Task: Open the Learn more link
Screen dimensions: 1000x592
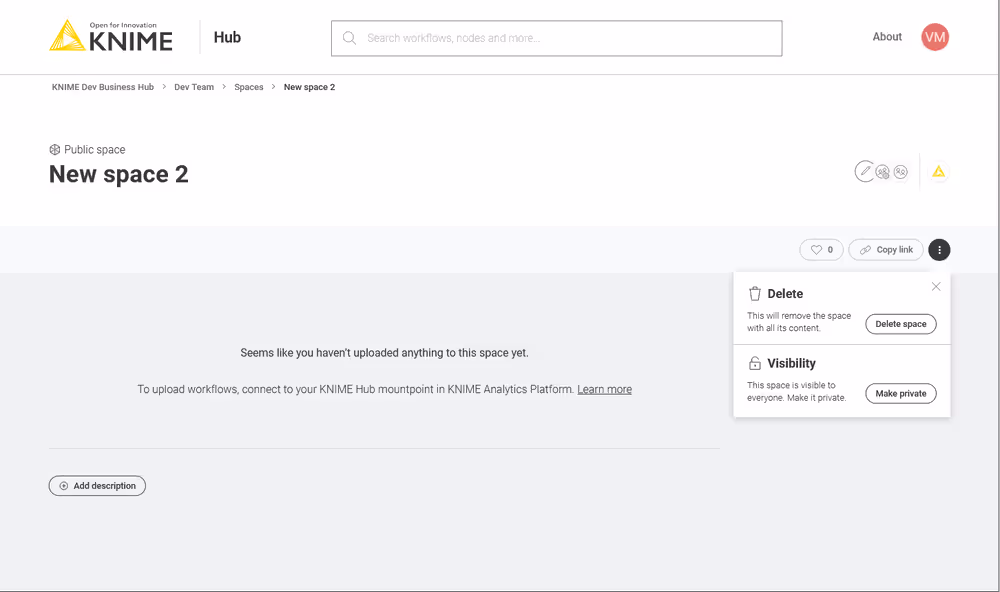Action: (x=604, y=389)
